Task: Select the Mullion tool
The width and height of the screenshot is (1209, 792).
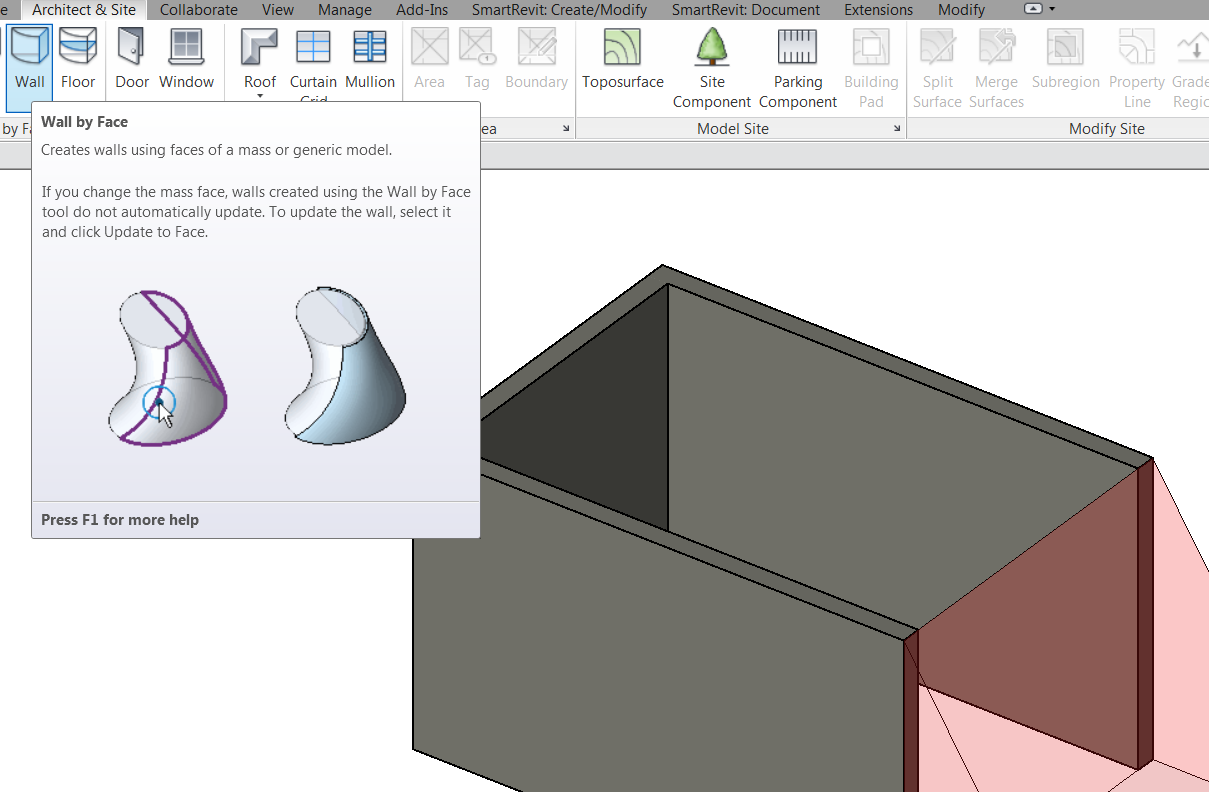Action: [370, 55]
